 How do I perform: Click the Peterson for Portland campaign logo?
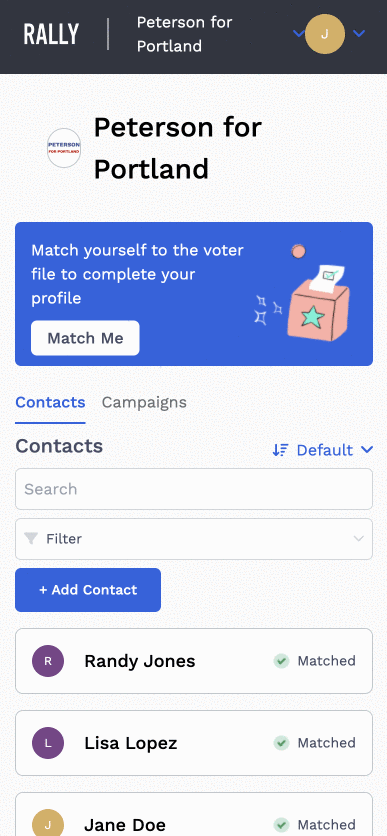pyautogui.click(x=64, y=148)
